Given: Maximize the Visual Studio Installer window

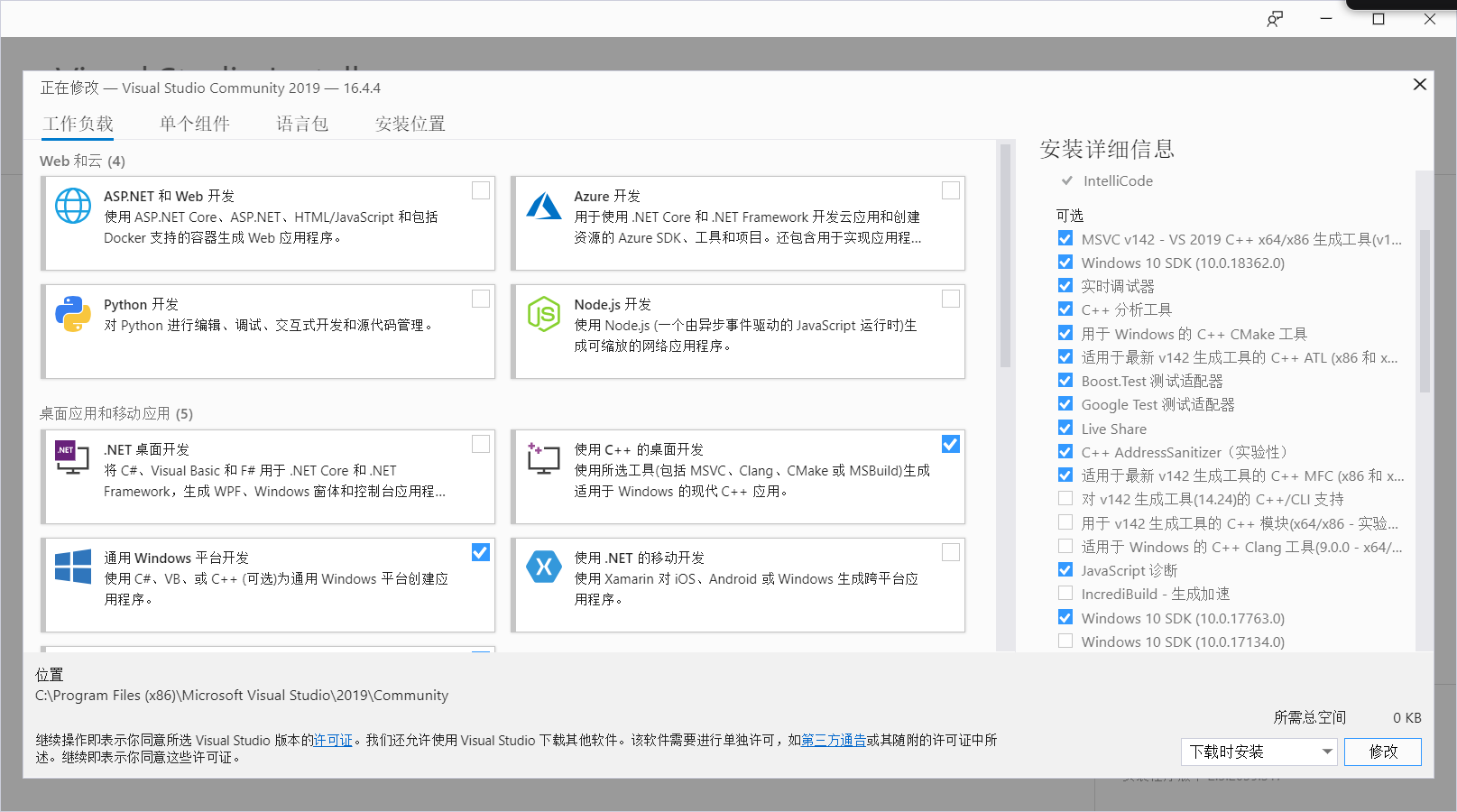Looking at the screenshot, I should (1379, 19).
